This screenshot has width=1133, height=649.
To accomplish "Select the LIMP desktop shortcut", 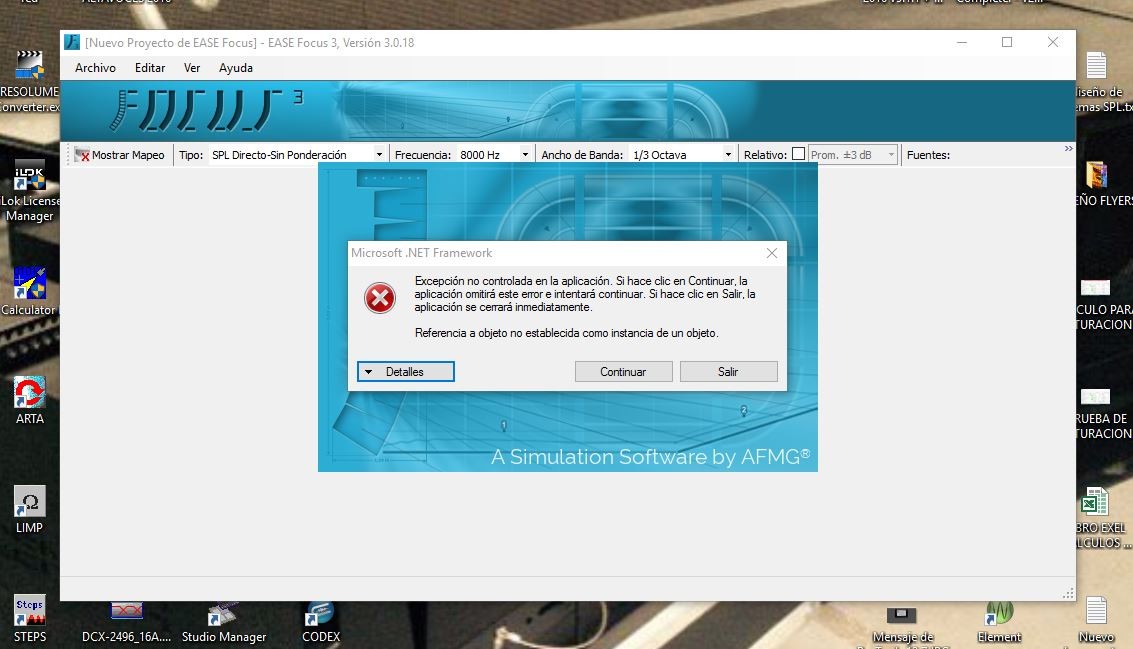I will [x=30, y=510].
